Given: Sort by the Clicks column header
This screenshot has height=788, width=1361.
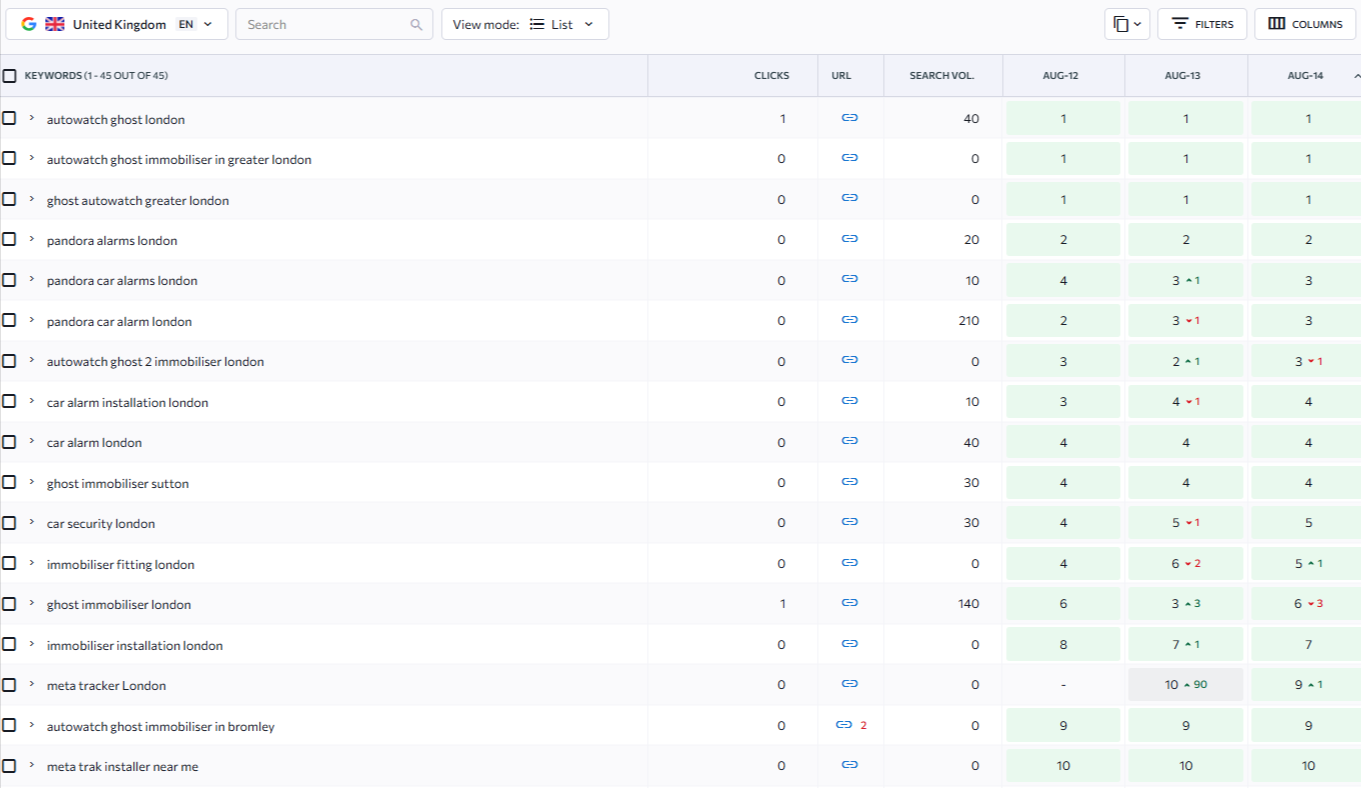Looking at the screenshot, I should [771, 76].
